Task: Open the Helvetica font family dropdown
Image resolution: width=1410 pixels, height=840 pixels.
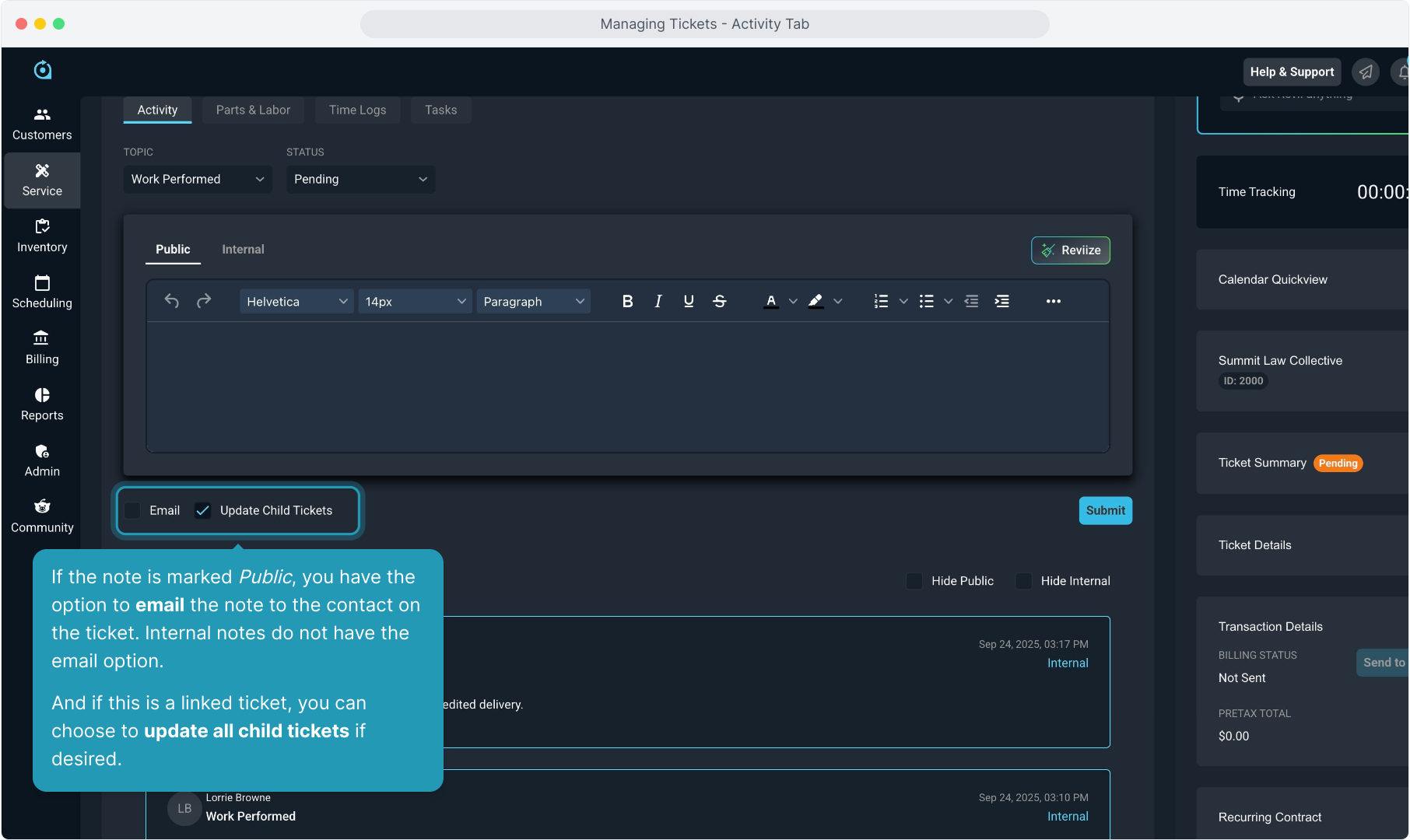Action: pos(296,302)
